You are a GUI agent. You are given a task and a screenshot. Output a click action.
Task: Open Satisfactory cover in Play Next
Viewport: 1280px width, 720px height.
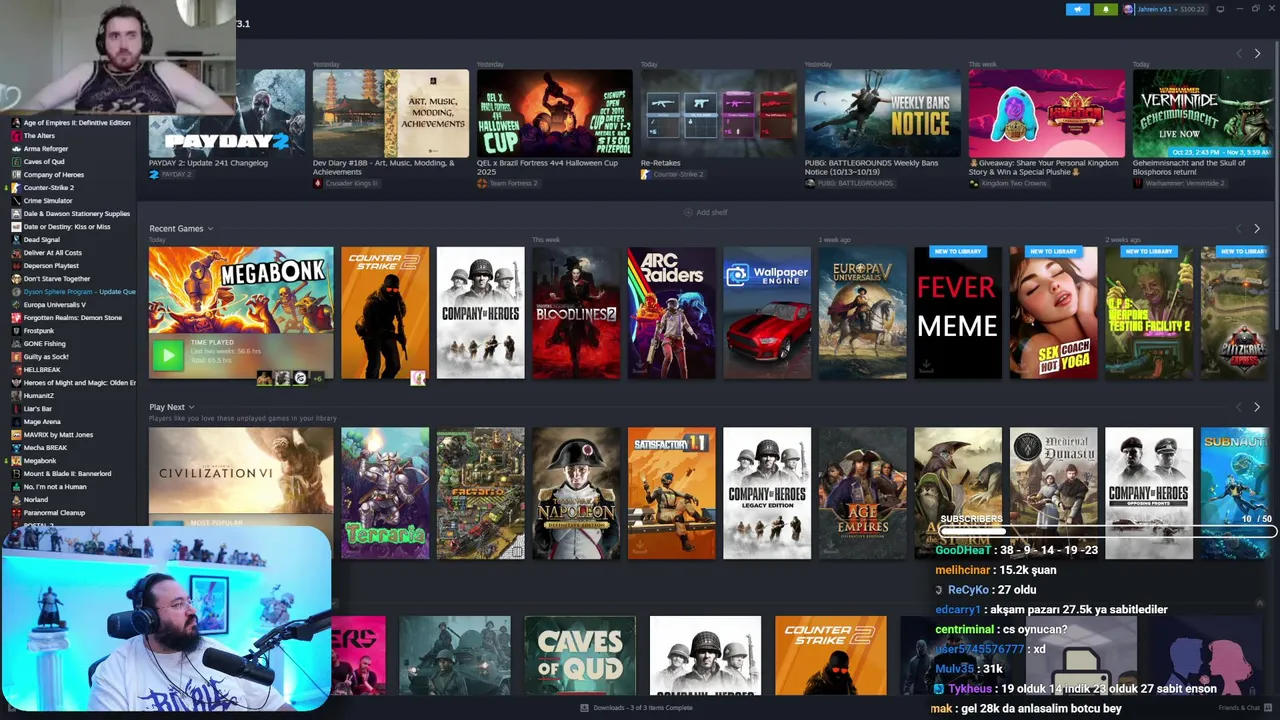671,493
